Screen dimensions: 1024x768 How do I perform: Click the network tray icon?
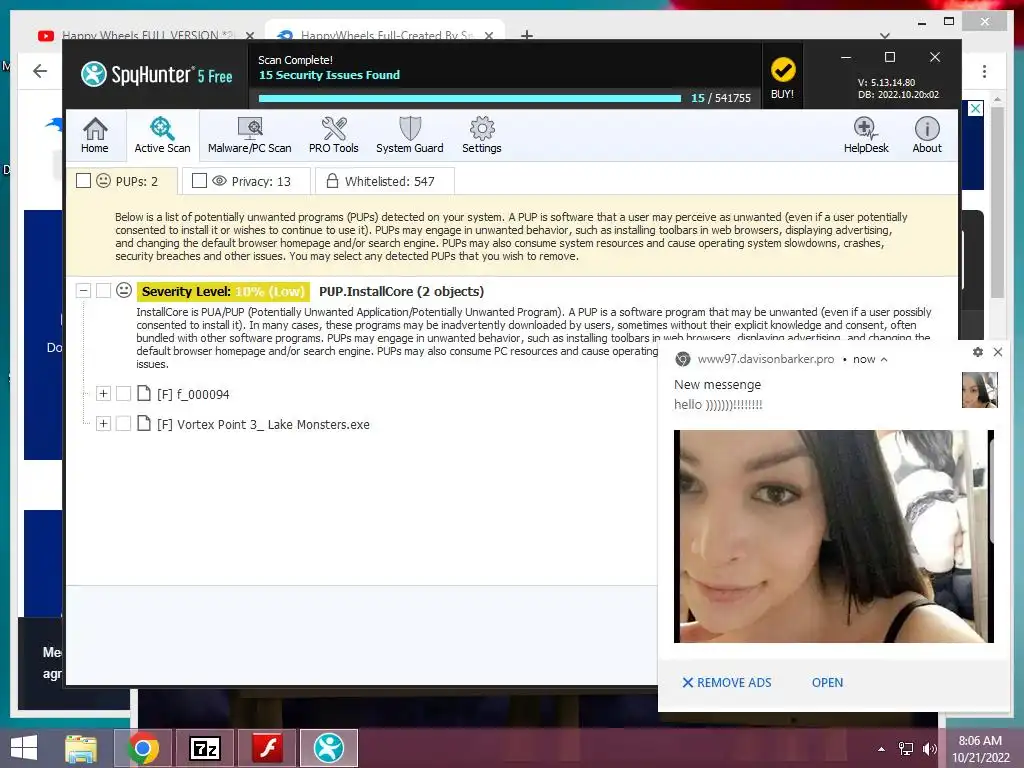coord(906,749)
